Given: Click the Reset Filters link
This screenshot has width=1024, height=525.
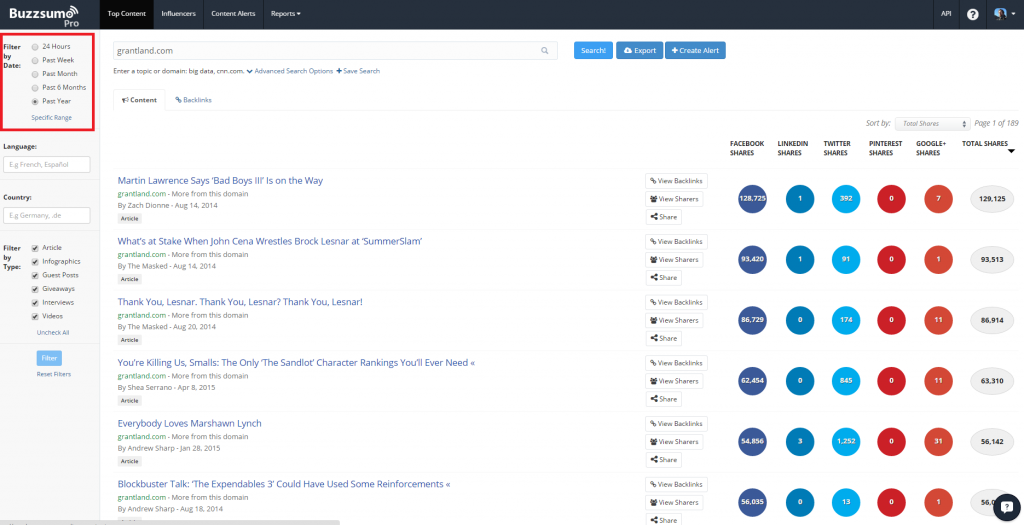Looking at the screenshot, I should [x=54, y=374].
